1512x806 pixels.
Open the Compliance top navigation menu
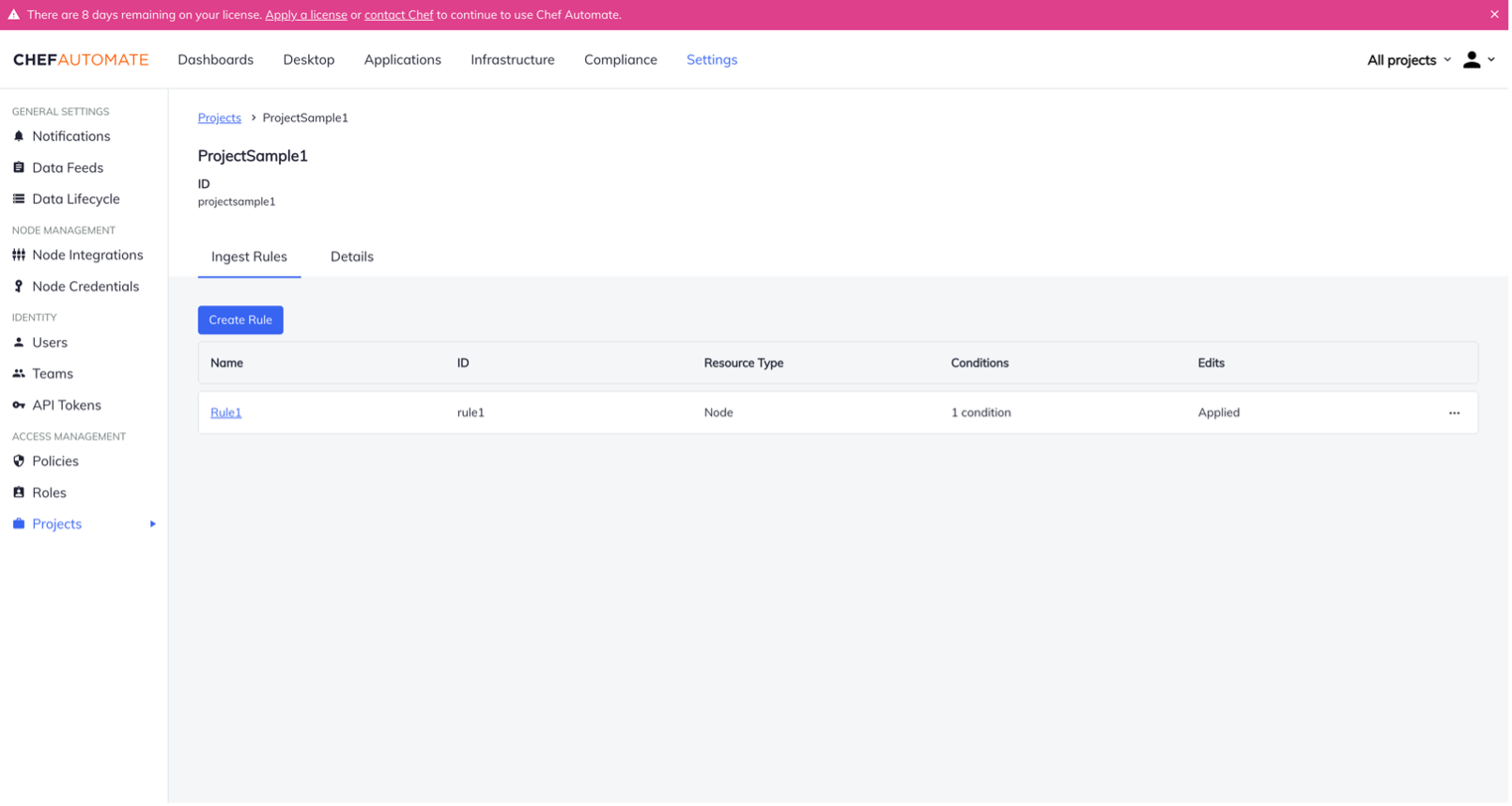pyautogui.click(x=620, y=59)
